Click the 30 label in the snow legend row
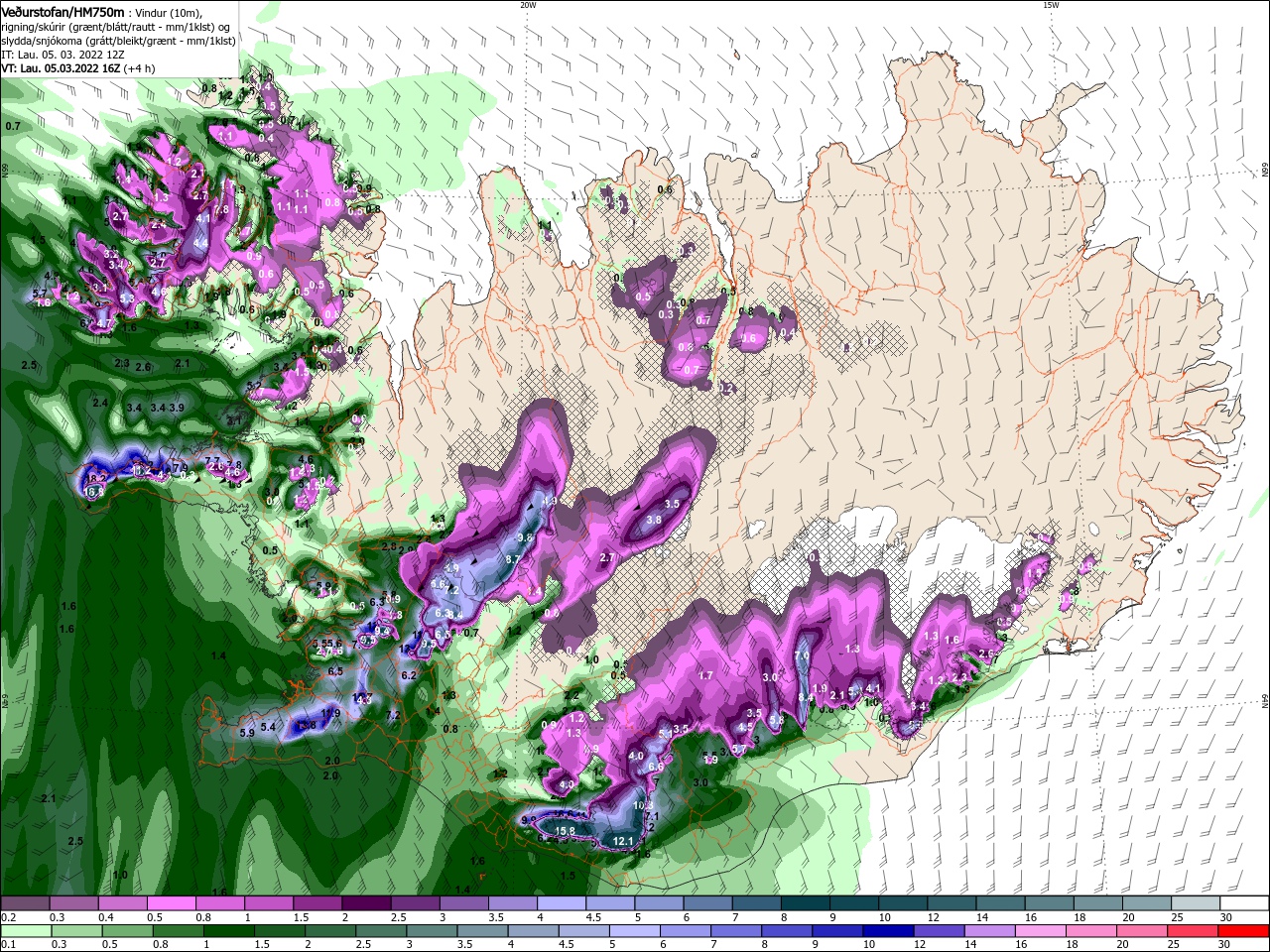Viewport: 1270px width, 952px height. click(x=1226, y=917)
